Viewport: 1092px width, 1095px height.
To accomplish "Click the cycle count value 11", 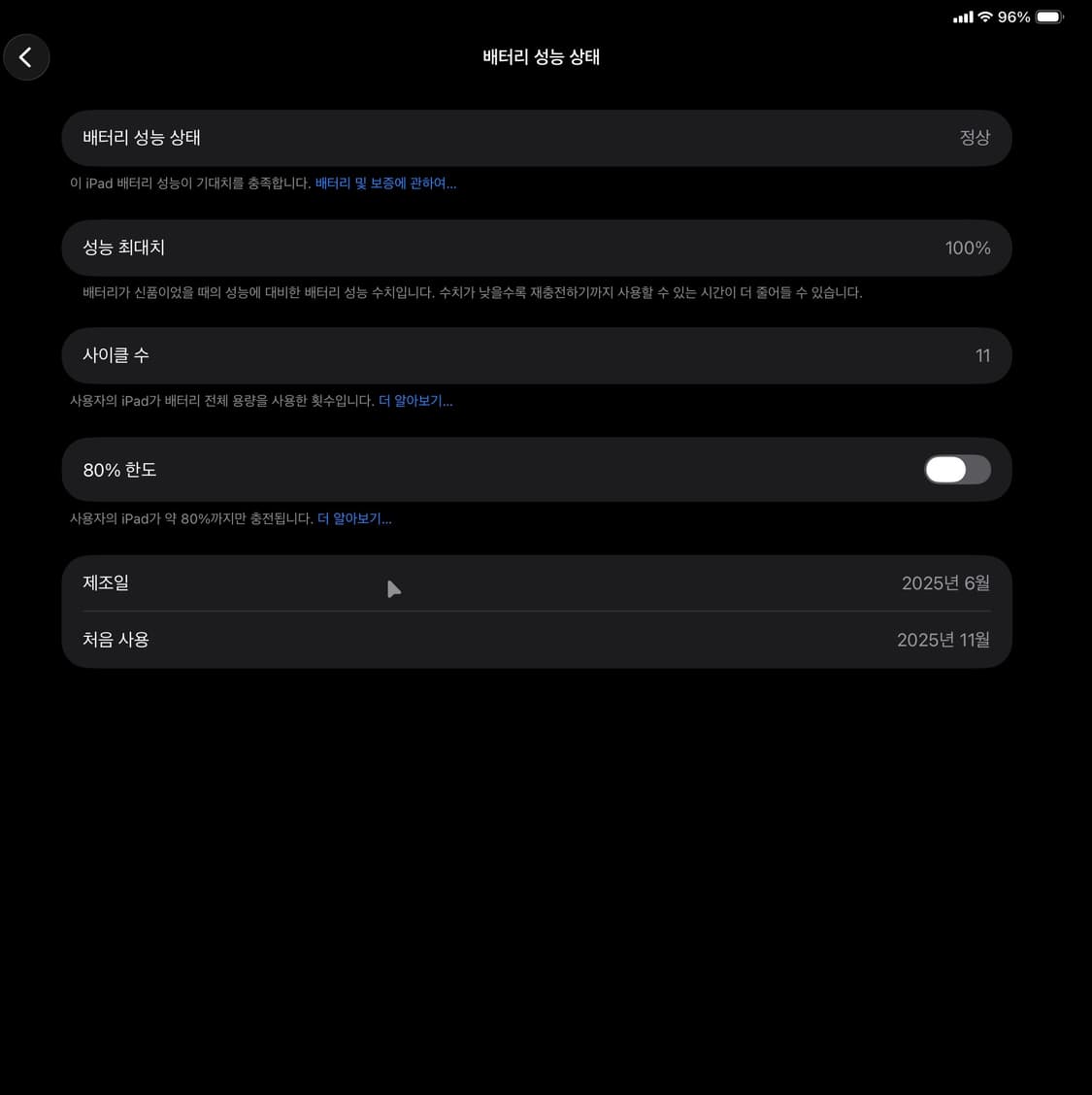I will [x=983, y=356].
